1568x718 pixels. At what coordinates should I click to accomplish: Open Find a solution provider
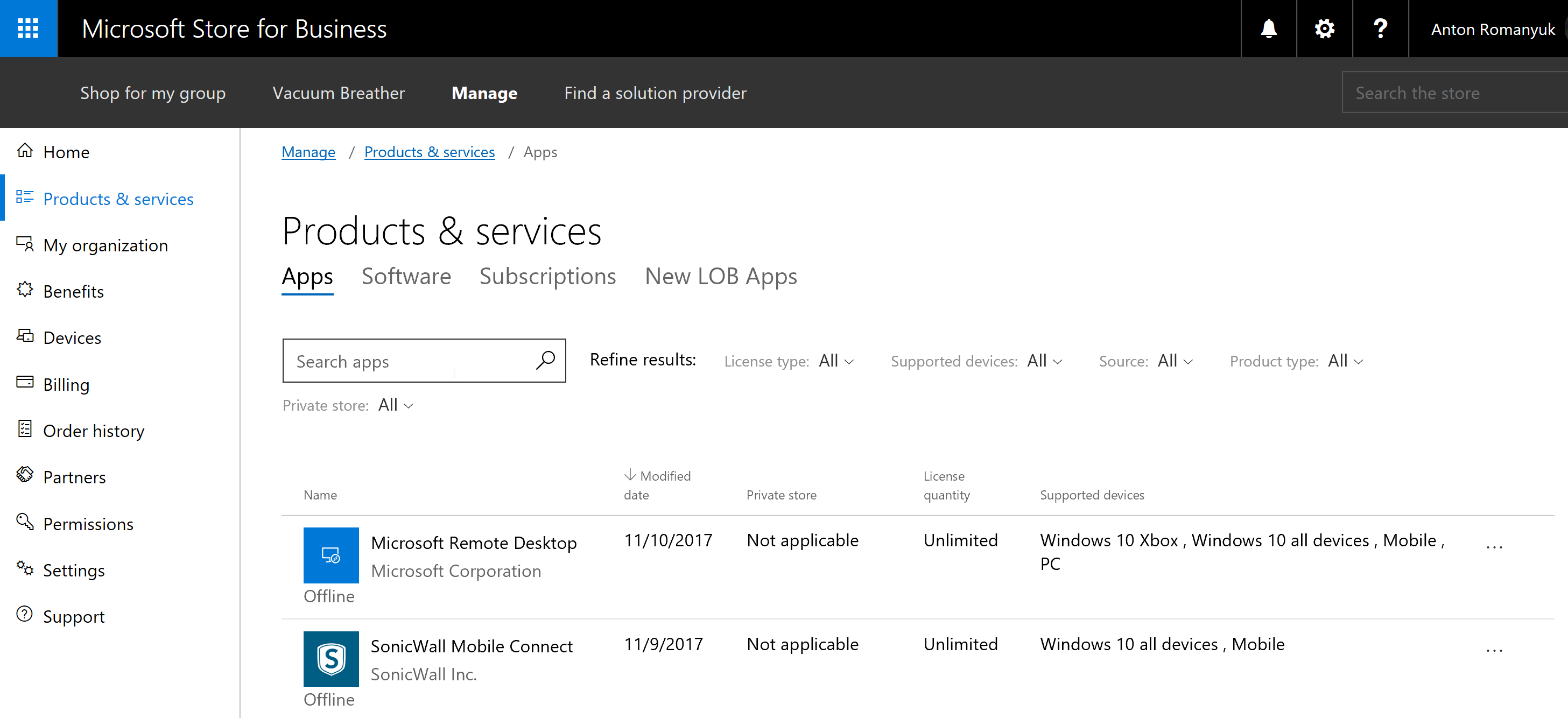(655, 93)
